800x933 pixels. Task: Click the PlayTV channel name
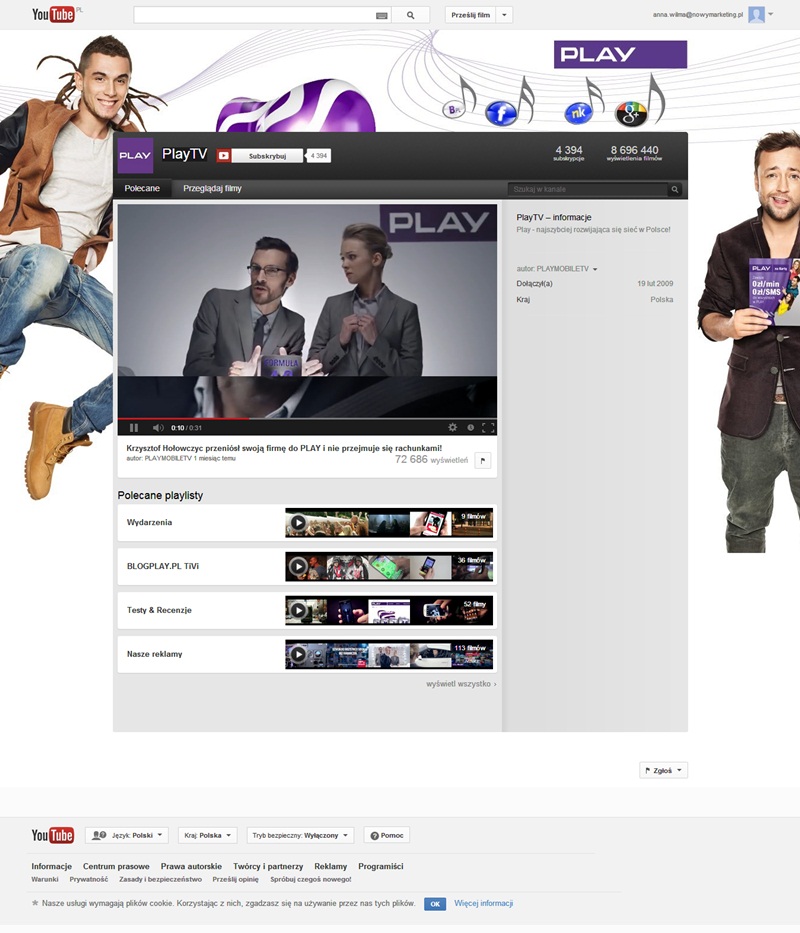pyautogui.click(x=185, y=154)
